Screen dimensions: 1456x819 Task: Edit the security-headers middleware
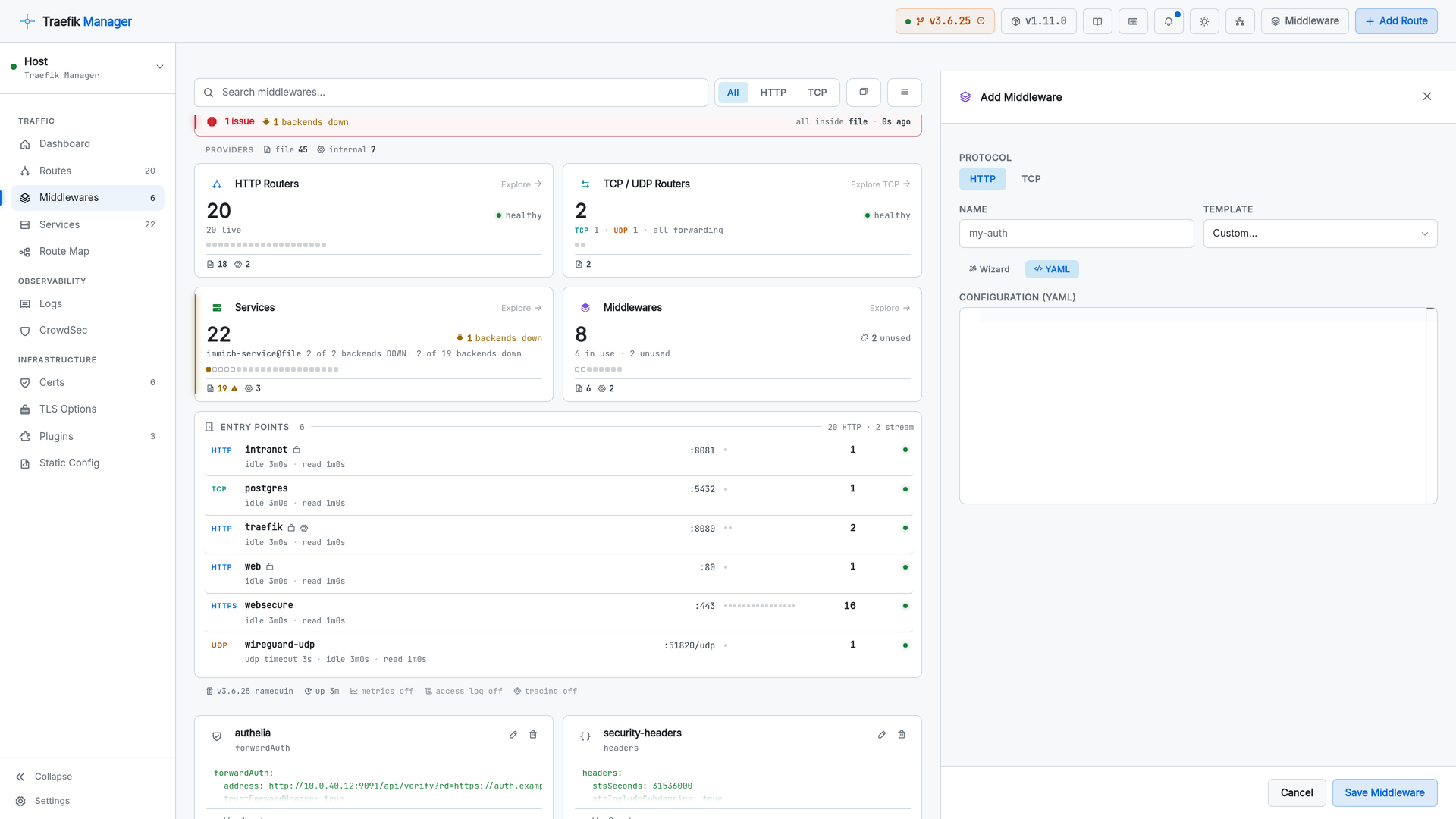click(x=882, y=735)
